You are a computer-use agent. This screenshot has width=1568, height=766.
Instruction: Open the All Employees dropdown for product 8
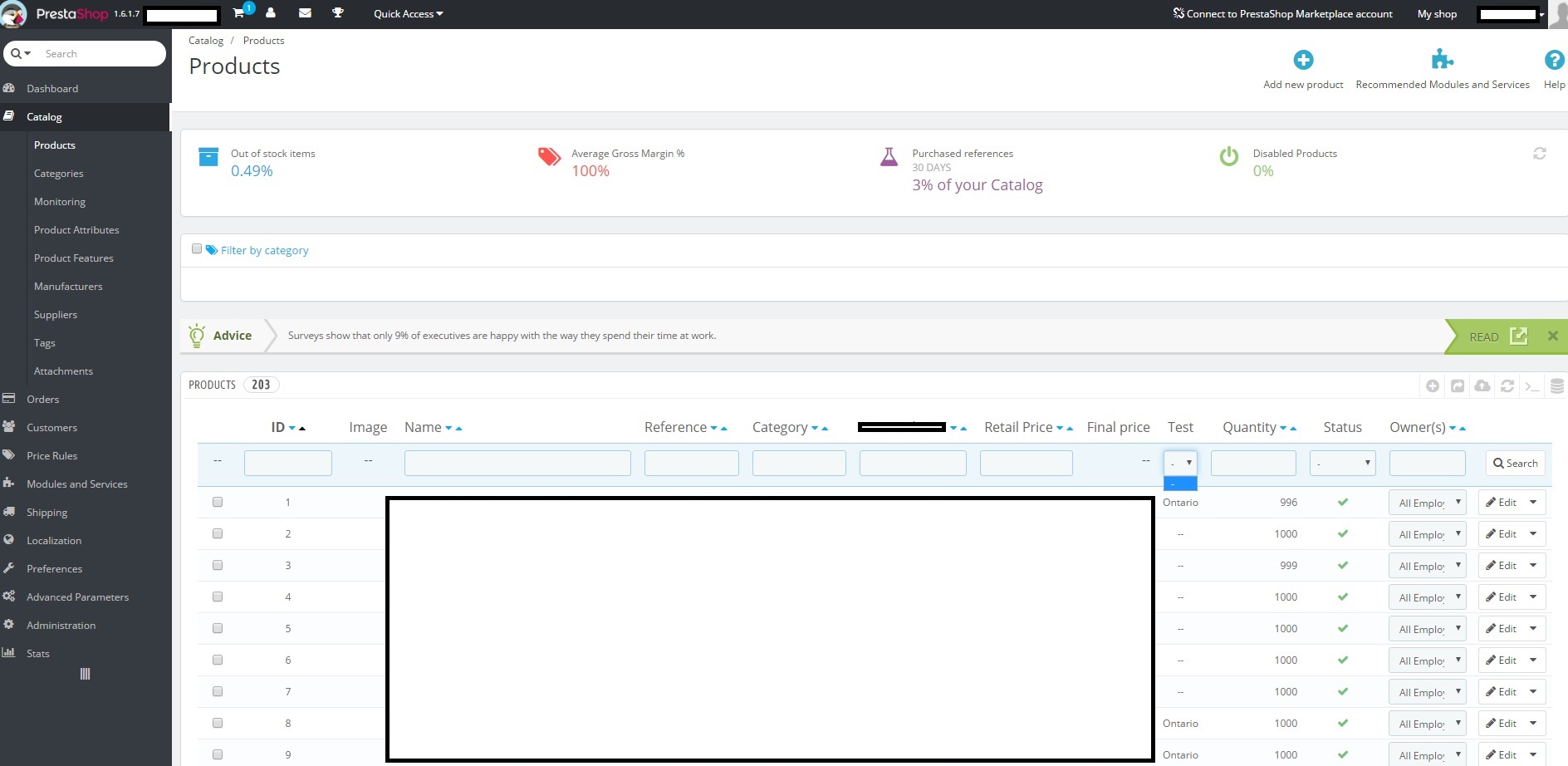click(x=1427, y=724)
